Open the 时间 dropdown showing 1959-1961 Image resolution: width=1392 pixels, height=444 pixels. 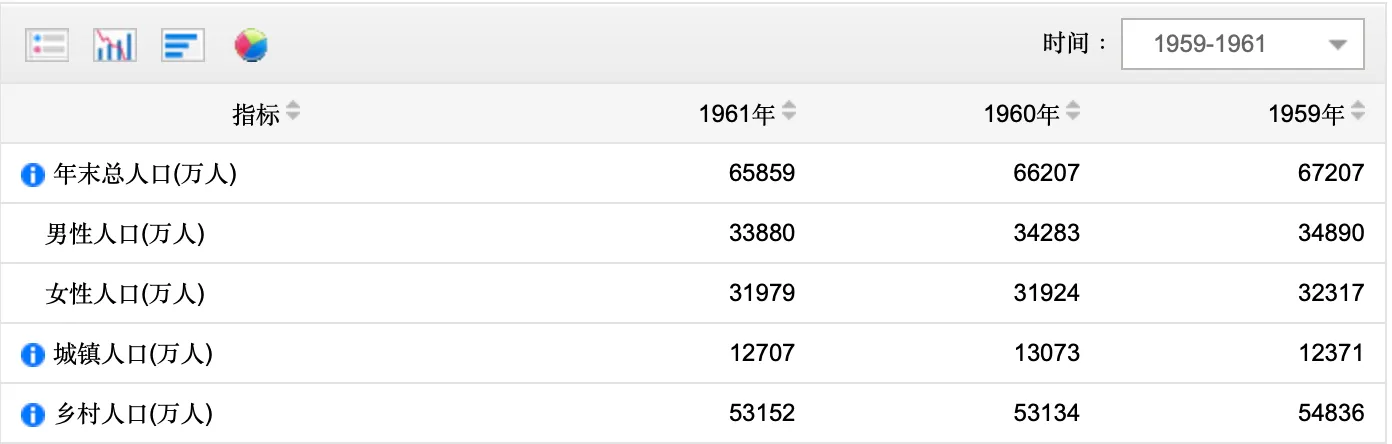coord(1242,45)
